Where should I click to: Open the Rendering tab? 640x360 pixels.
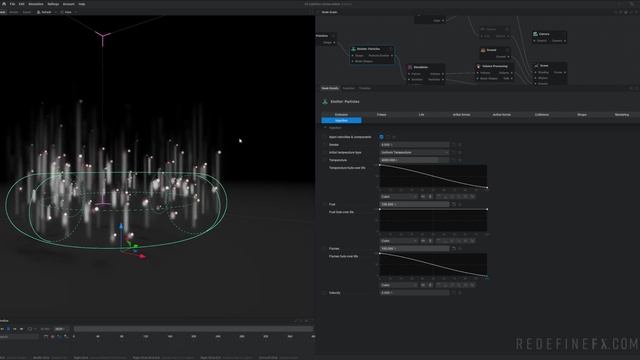[622, 115]
